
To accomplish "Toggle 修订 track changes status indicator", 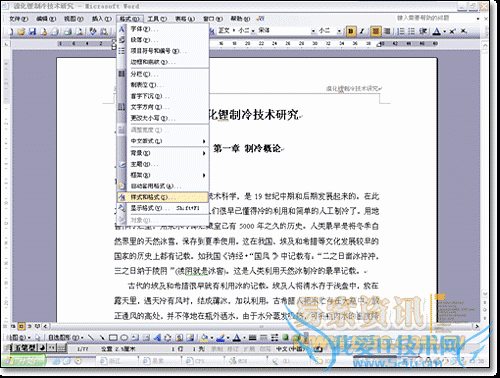I will [233, 349].
